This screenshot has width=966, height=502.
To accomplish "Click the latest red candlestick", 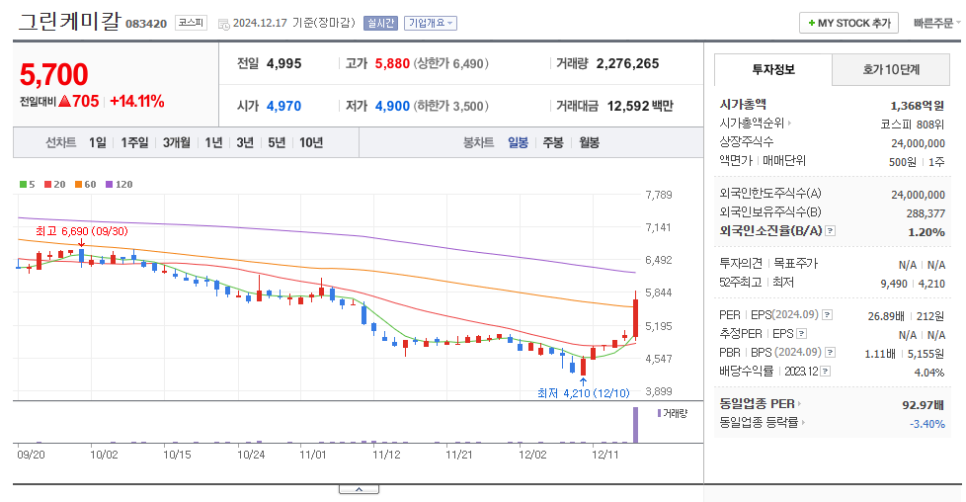I will point(635,317).
